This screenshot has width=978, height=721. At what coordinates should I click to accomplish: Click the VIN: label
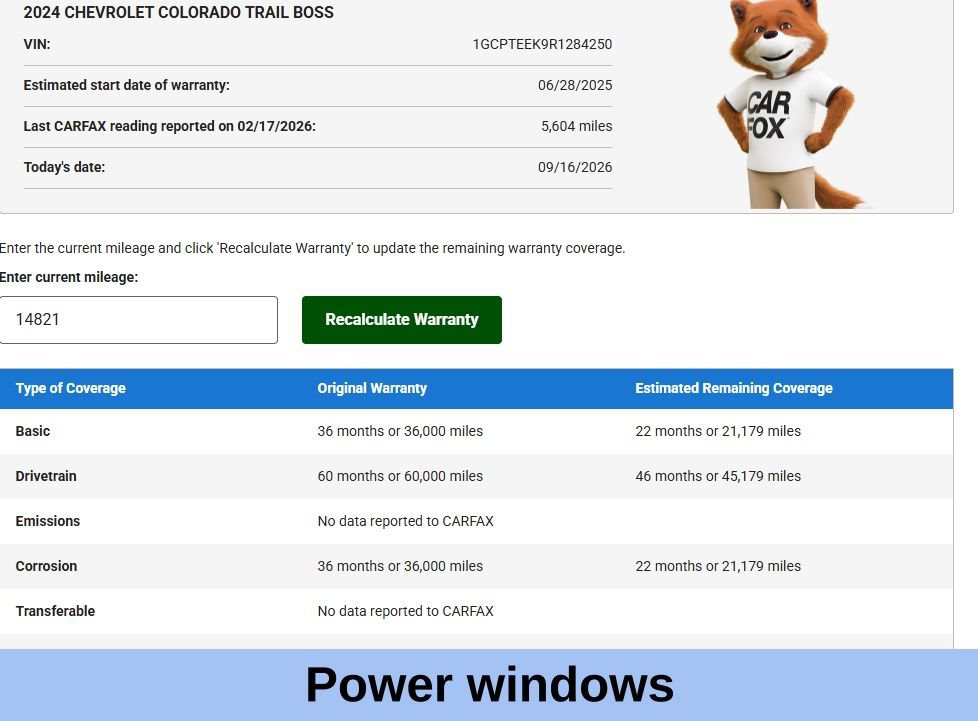coord(37,44)
